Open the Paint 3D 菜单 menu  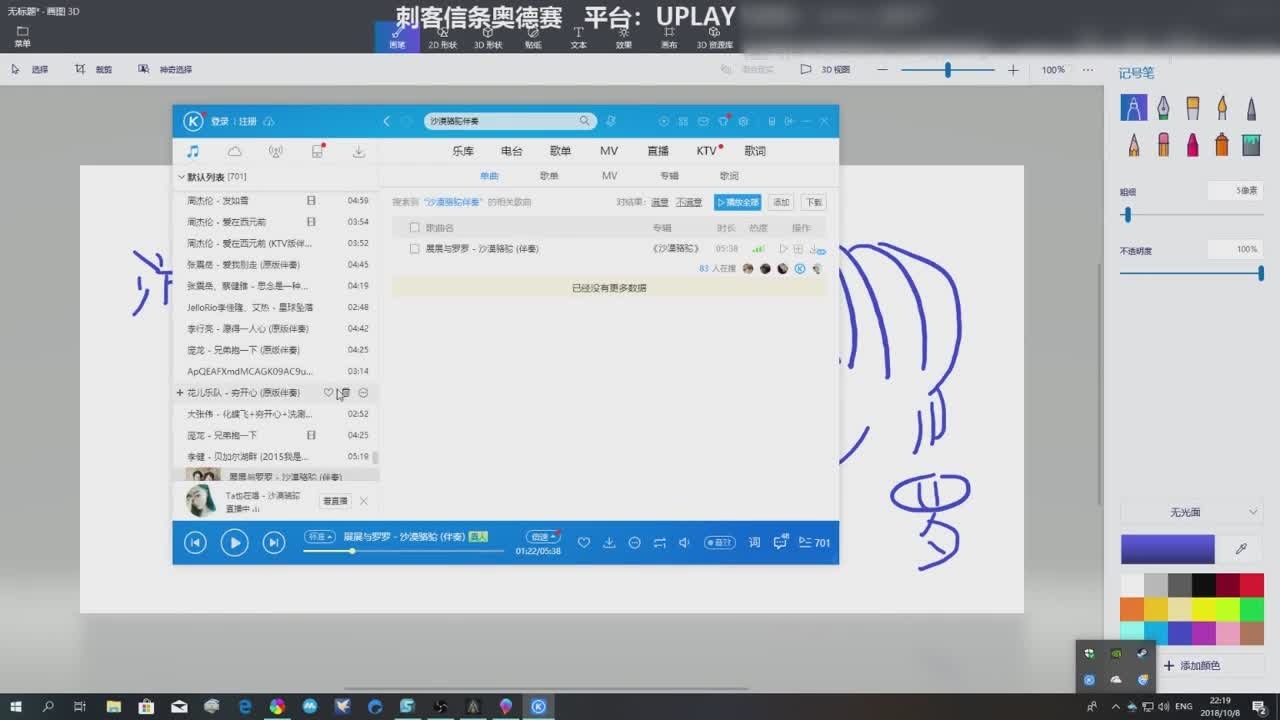pos(22,37)
